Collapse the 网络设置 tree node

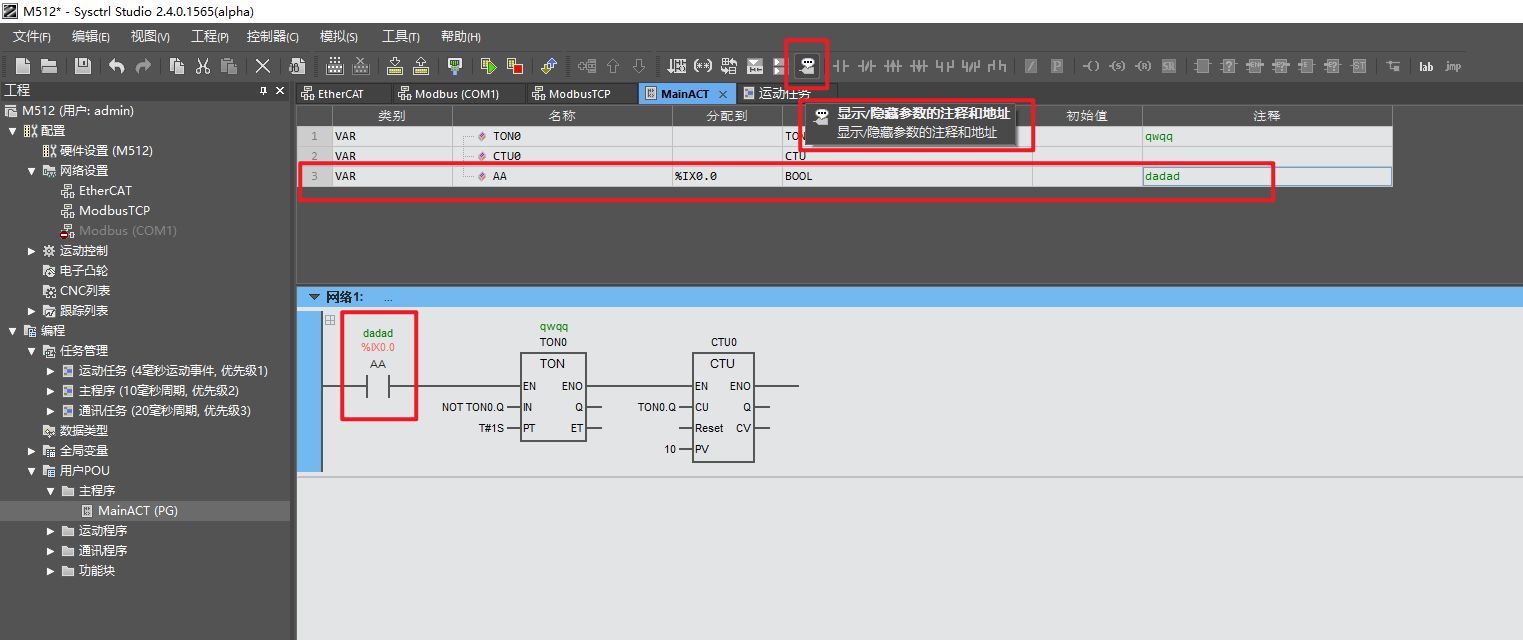[x=32, y=171]
